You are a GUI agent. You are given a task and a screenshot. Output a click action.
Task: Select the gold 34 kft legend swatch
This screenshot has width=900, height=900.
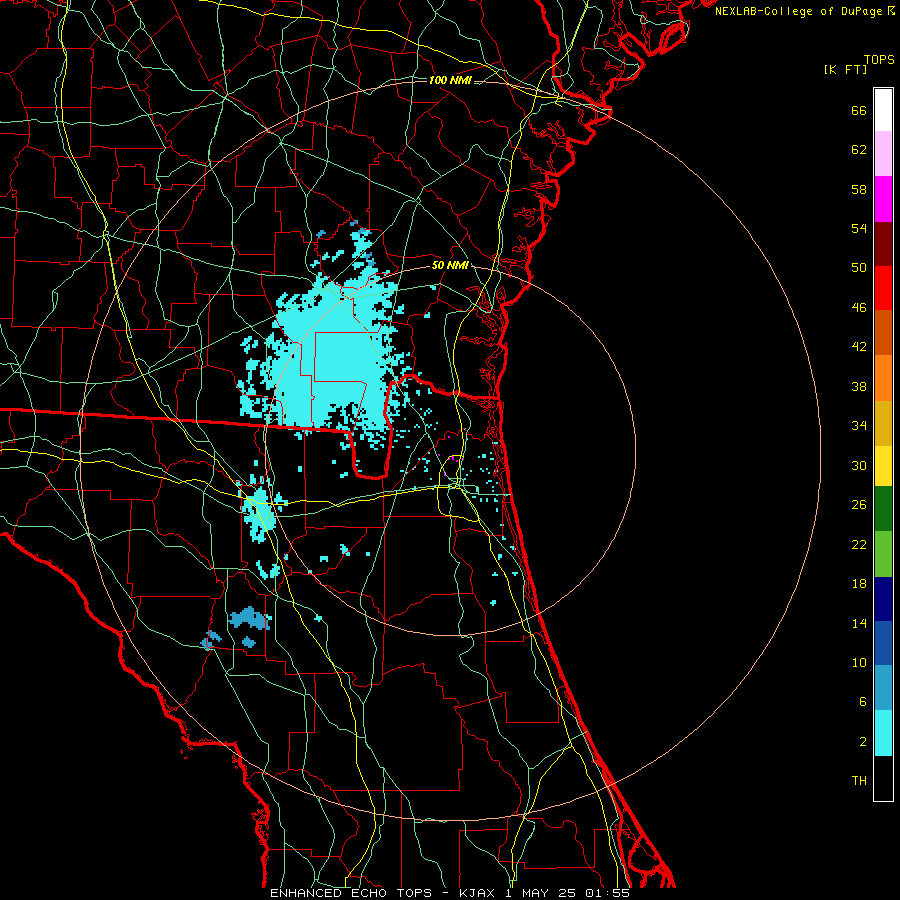[x=883, y=423]
